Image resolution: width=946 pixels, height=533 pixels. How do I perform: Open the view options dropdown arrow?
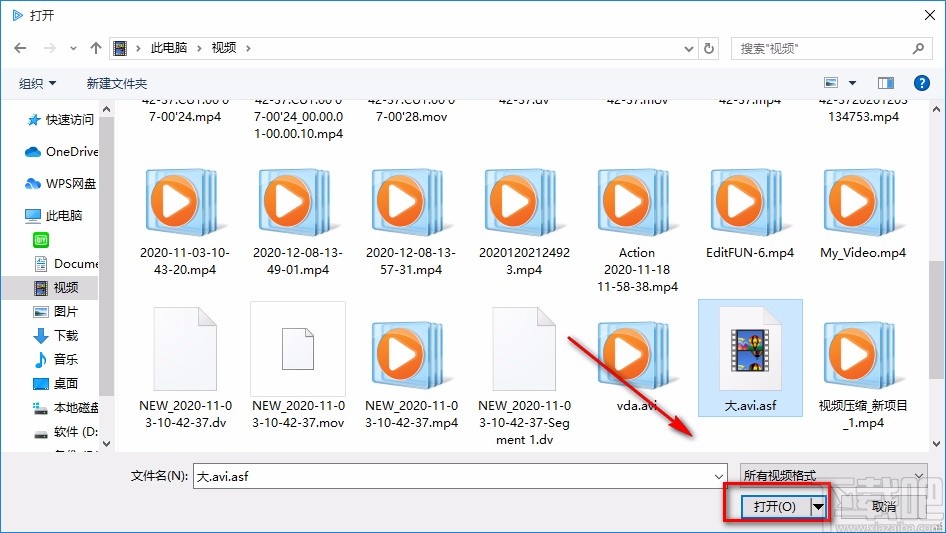[x=852, y=83]
